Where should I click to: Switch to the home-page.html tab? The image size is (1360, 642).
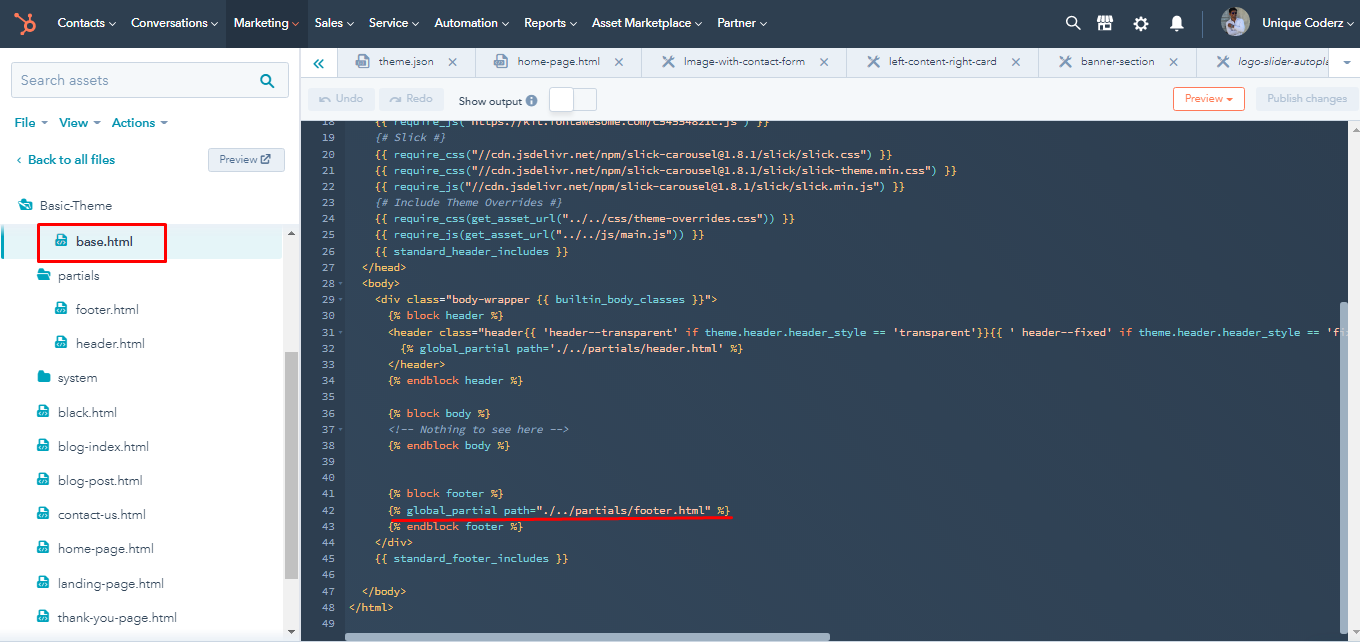coord(558,62)
